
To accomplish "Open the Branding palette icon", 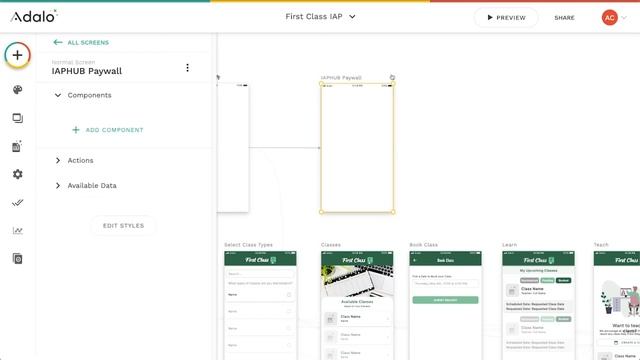I will [x=18, y=90].
